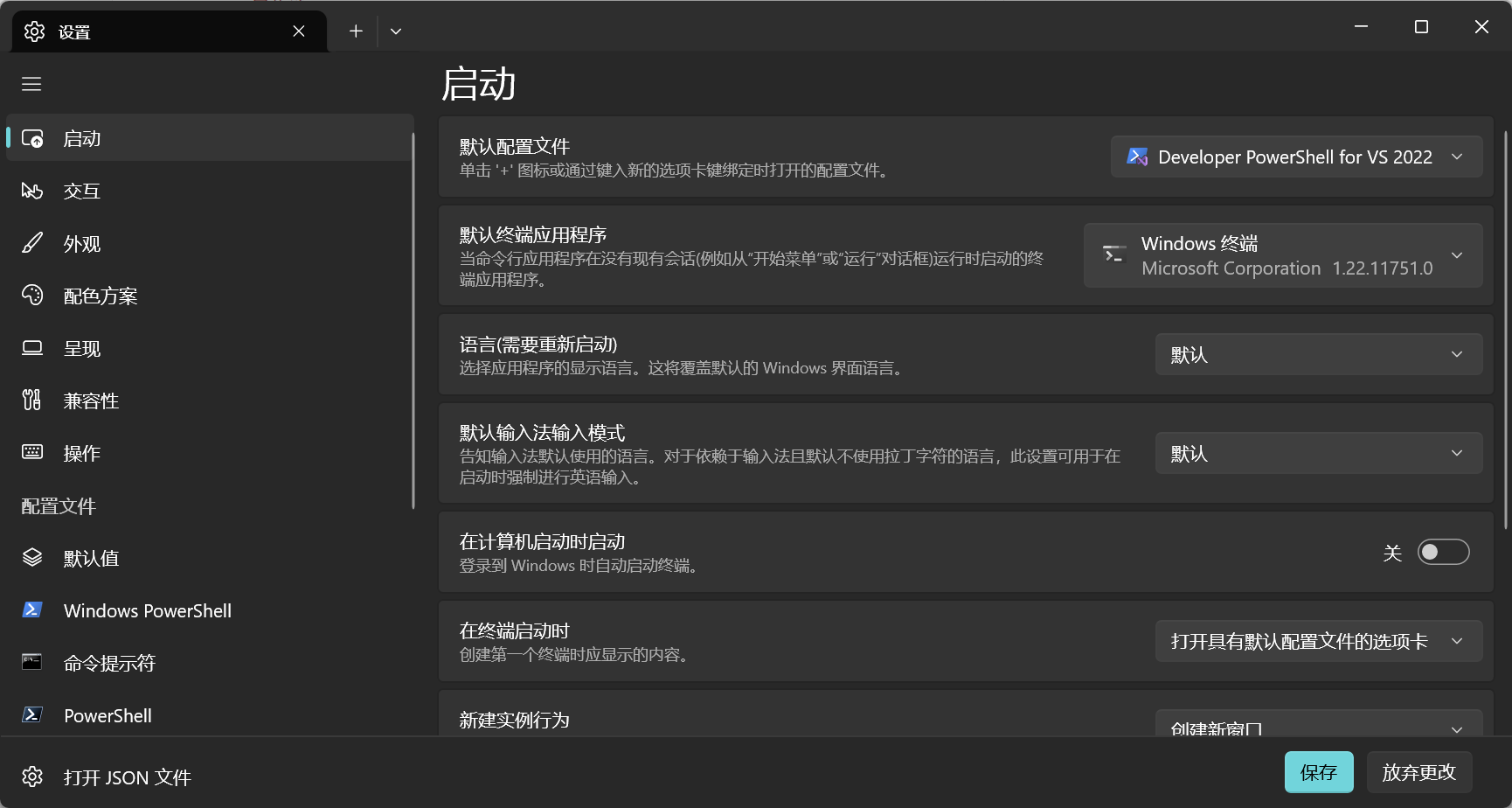The image size is (1512, 808).
Task: Click the main content vertical scrollbar
Action: coord(1506,330)
